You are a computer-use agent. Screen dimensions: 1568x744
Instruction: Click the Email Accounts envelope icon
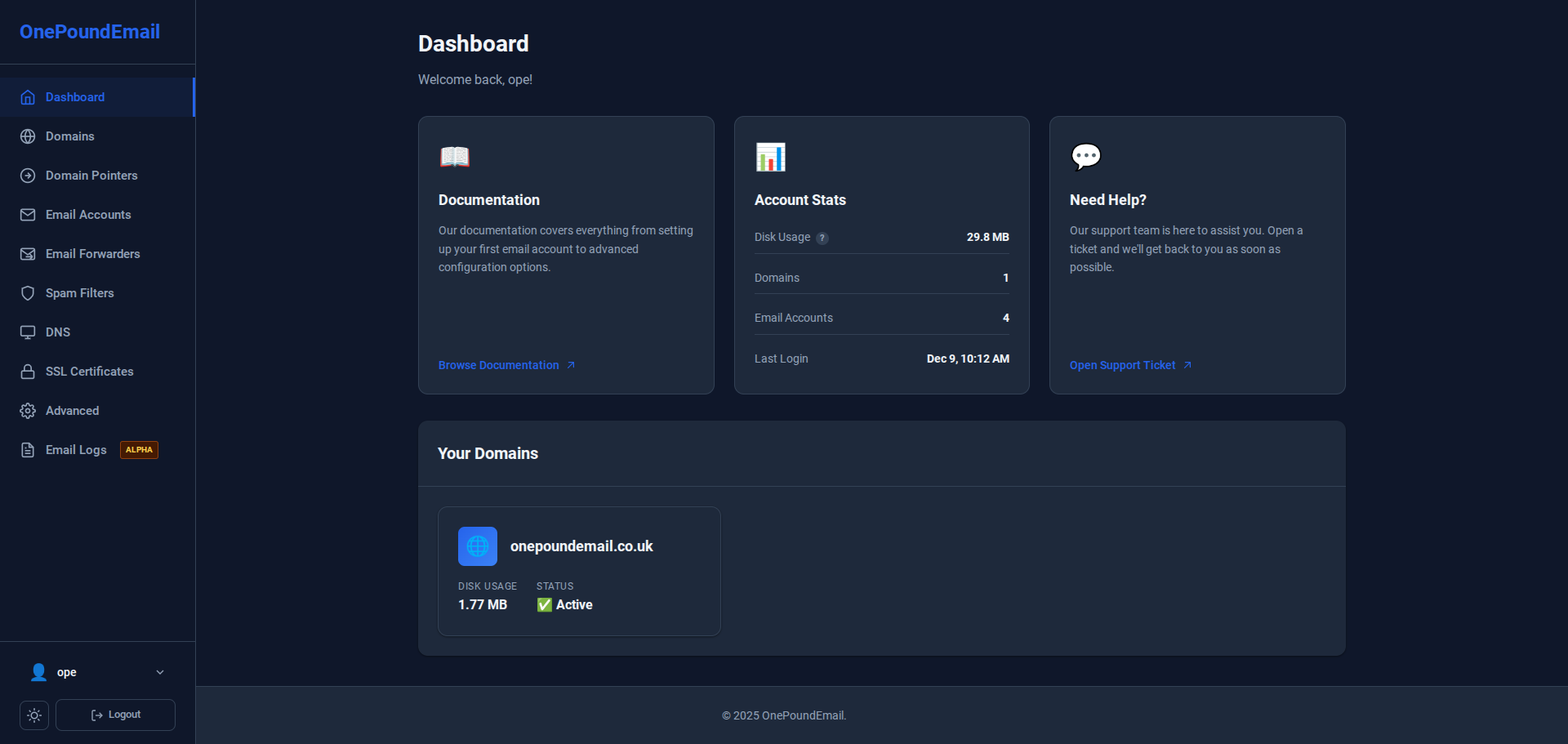tap(28, 215)
